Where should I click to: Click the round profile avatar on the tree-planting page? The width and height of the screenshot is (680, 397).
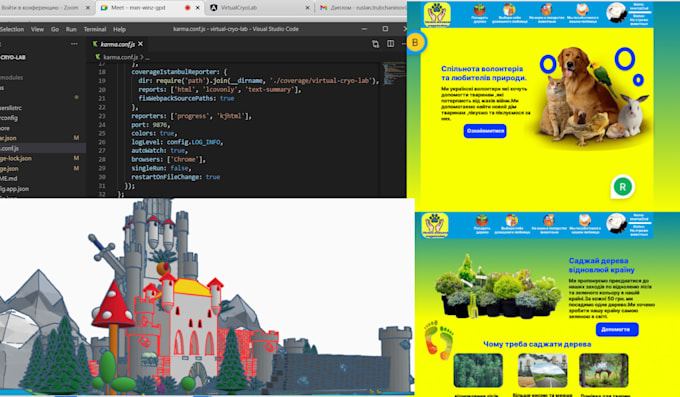pyautogui.click(x=616, y=223)
